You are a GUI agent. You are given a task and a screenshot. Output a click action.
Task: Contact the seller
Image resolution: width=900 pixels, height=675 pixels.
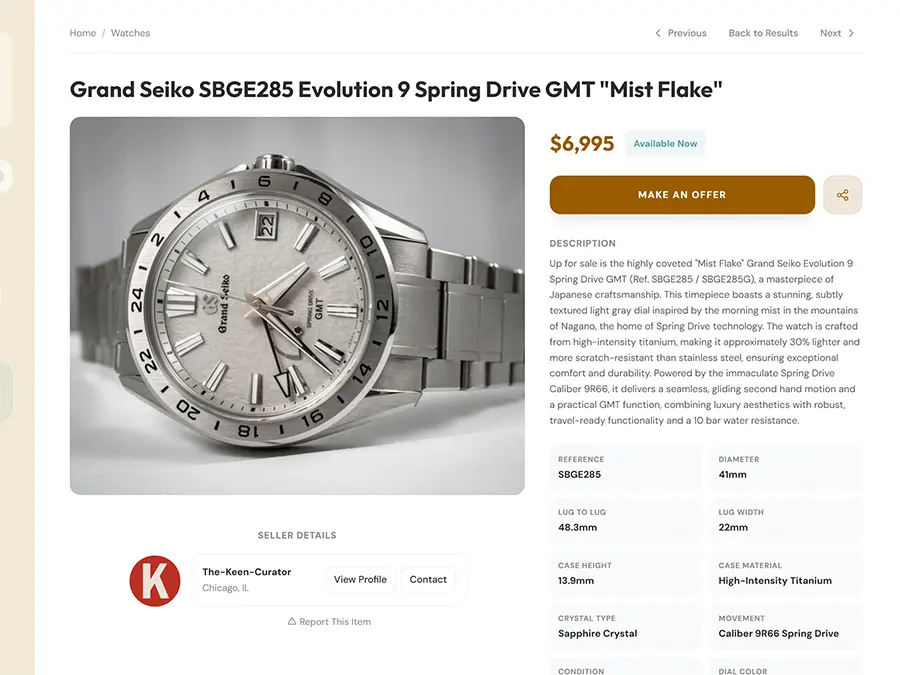tap(428, 579)
